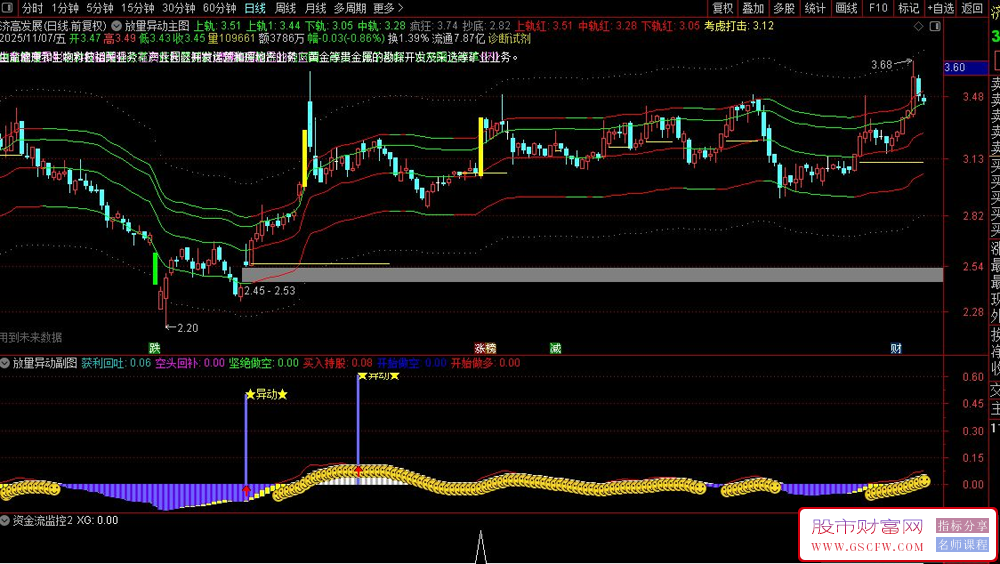The image size is (1000, 564).
Task: Click the 2.45 - 2.53 gap label
Action: 270,291
